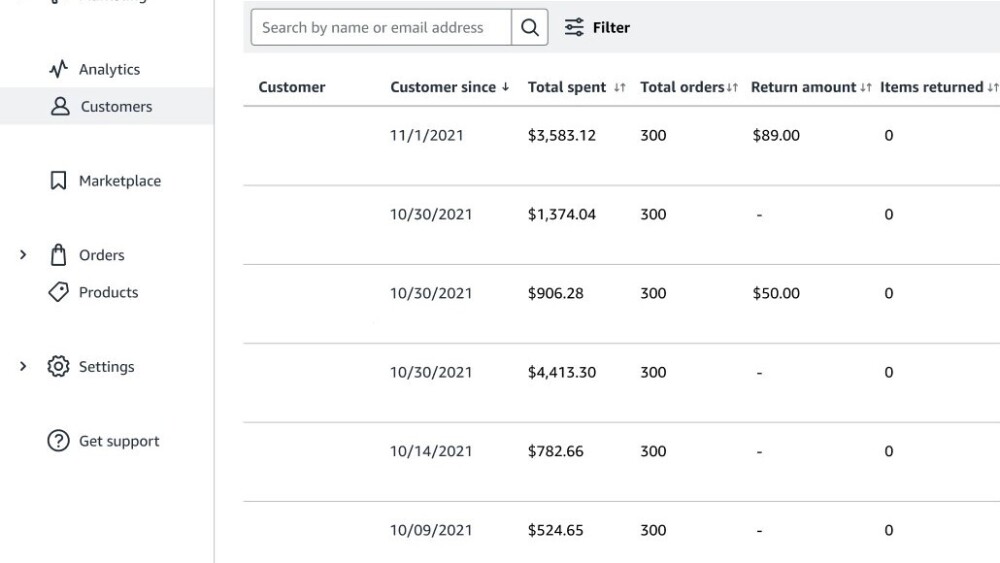Viewport: 1000px width, 563px height.
Task: Click 10/30/2021 date in the $4,413.30 row
Action: click(431, 372)
